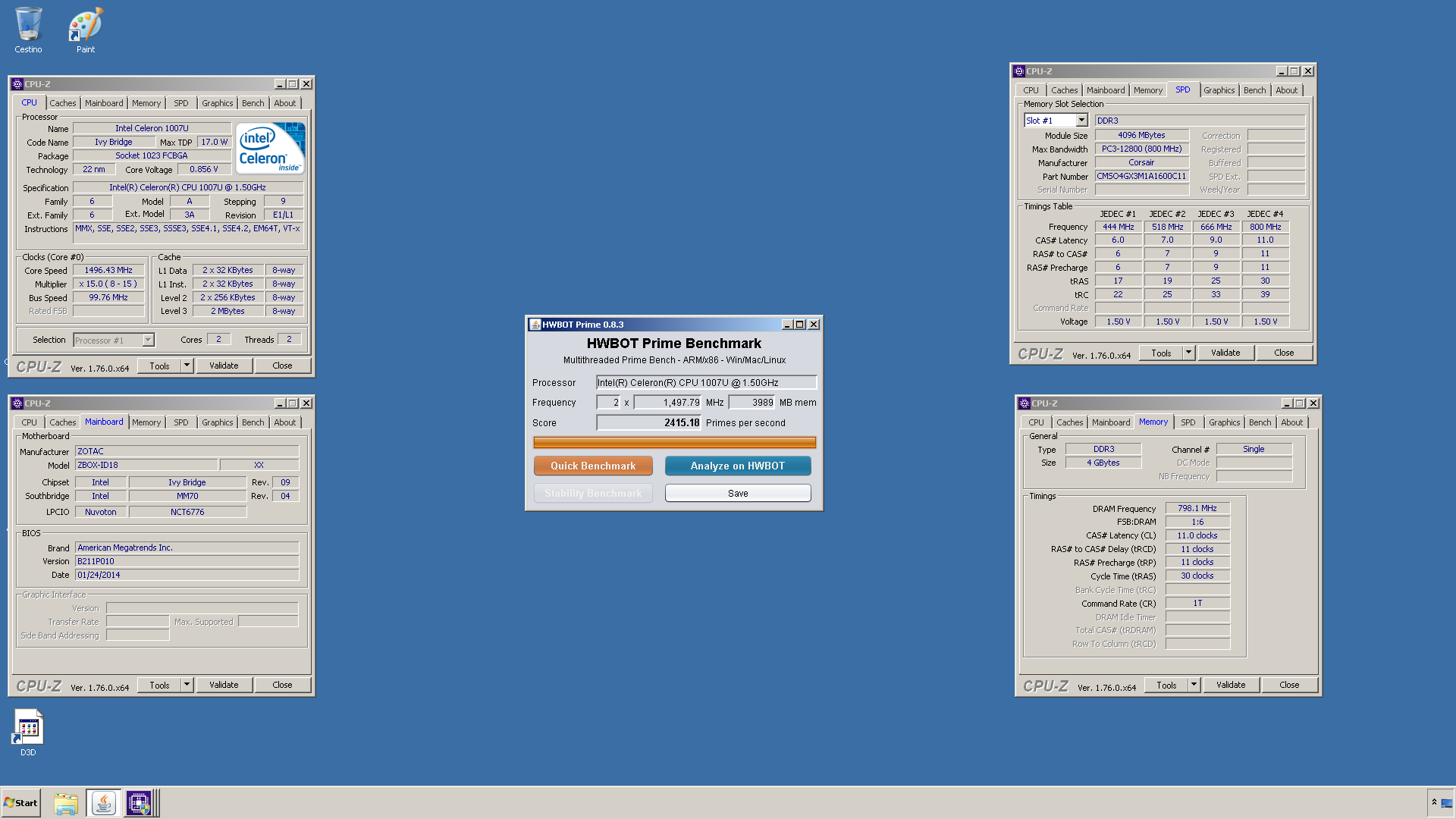The width and height of the screenshot is (1456, 819).
Task: Click the HWBOT Processor name field
Action: point(706,383)
